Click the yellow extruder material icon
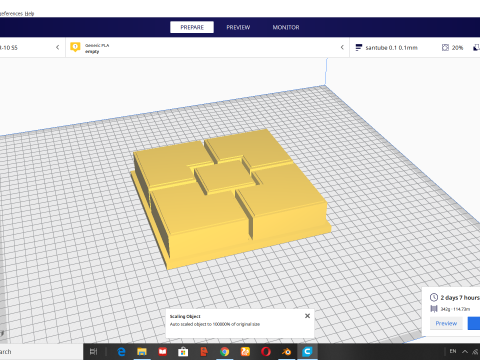This screenshot has height=360, width=480. pos(75,47)
